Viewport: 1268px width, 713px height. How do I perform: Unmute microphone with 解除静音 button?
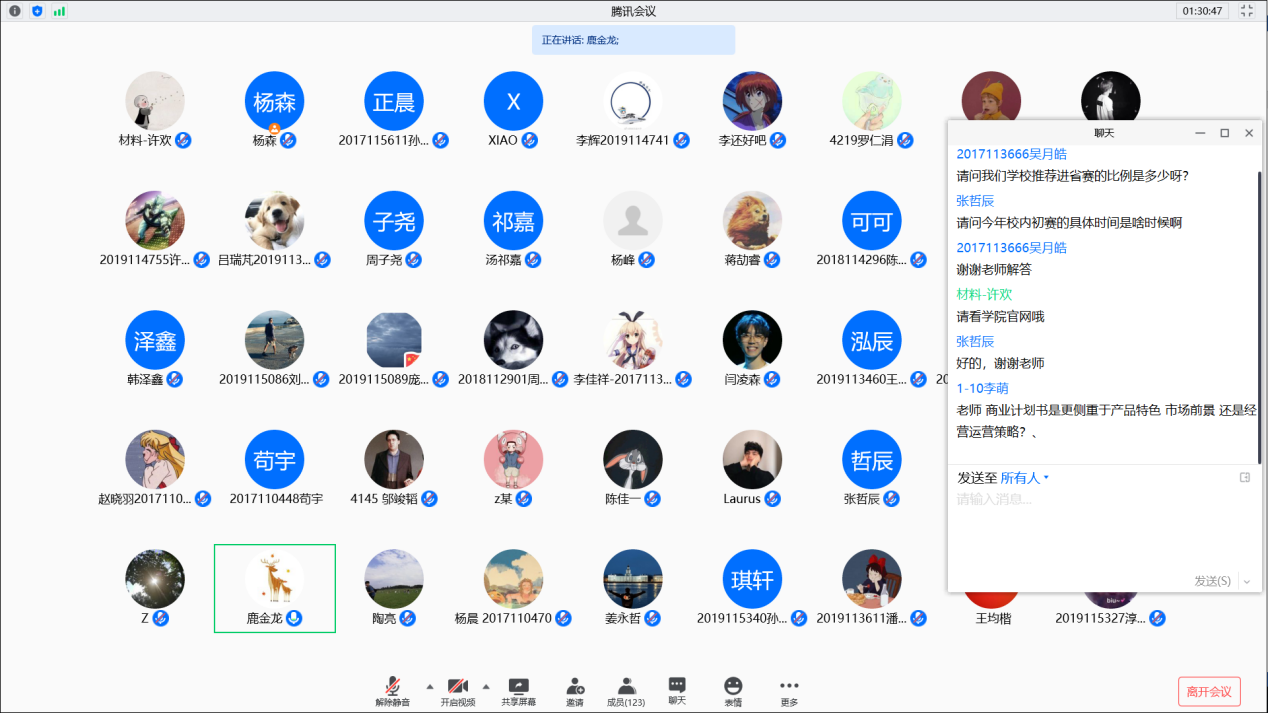point(393,686)
